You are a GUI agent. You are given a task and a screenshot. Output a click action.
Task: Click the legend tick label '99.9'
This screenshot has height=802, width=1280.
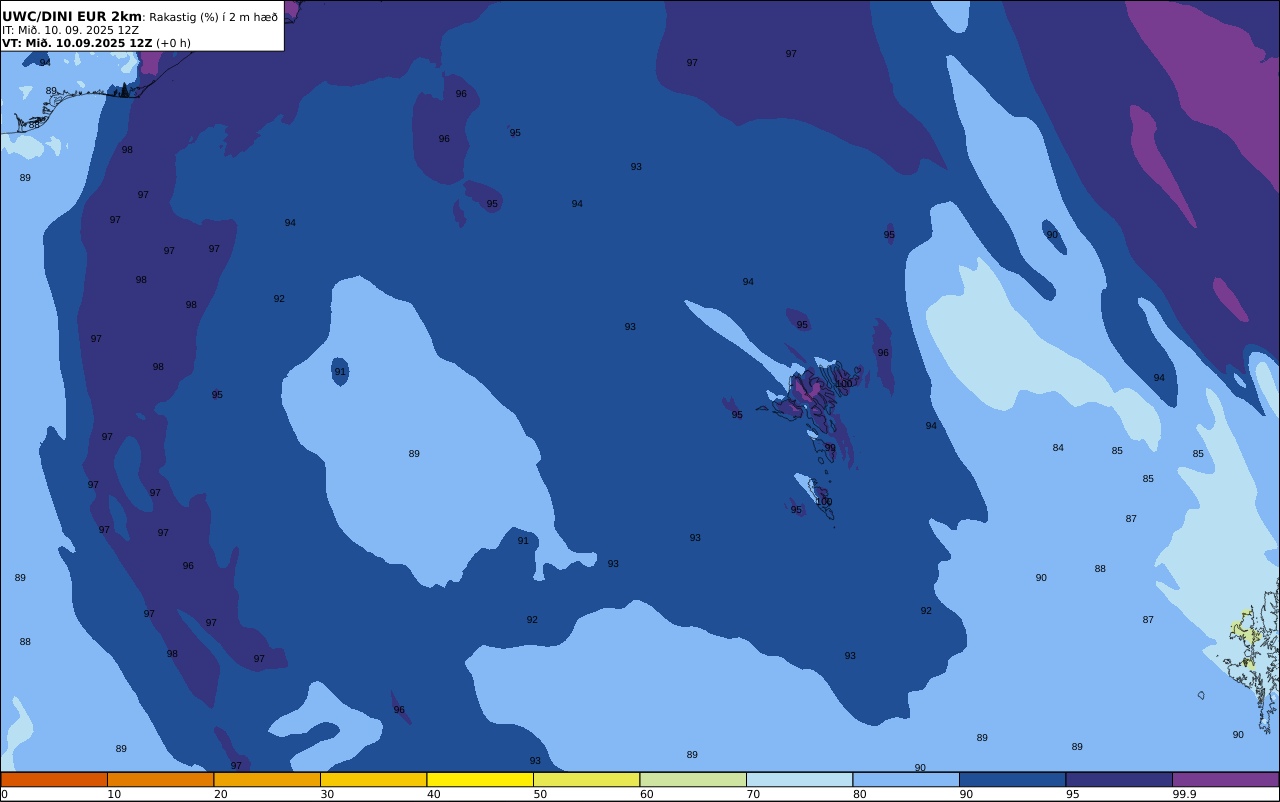[1184, 794]
